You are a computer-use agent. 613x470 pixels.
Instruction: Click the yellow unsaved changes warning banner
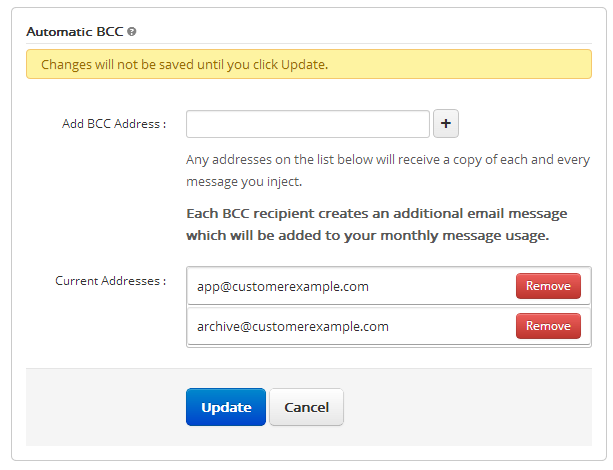pos(309,64)
